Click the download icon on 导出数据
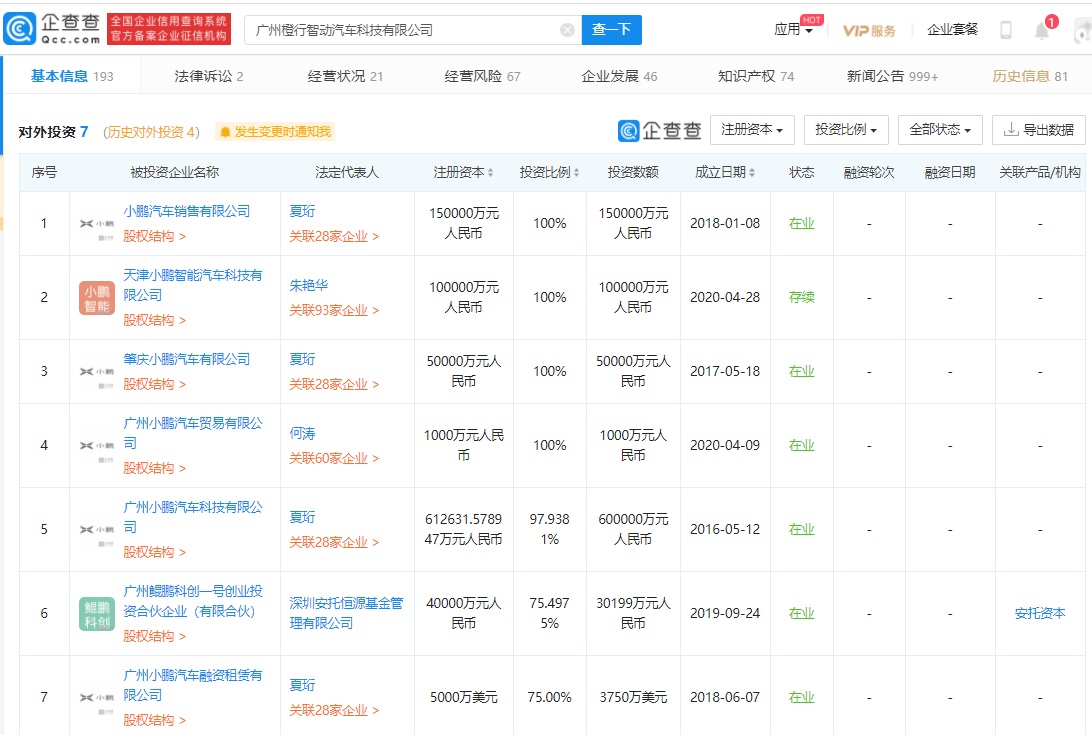The image size is (1092, 735). [1011, 130]
